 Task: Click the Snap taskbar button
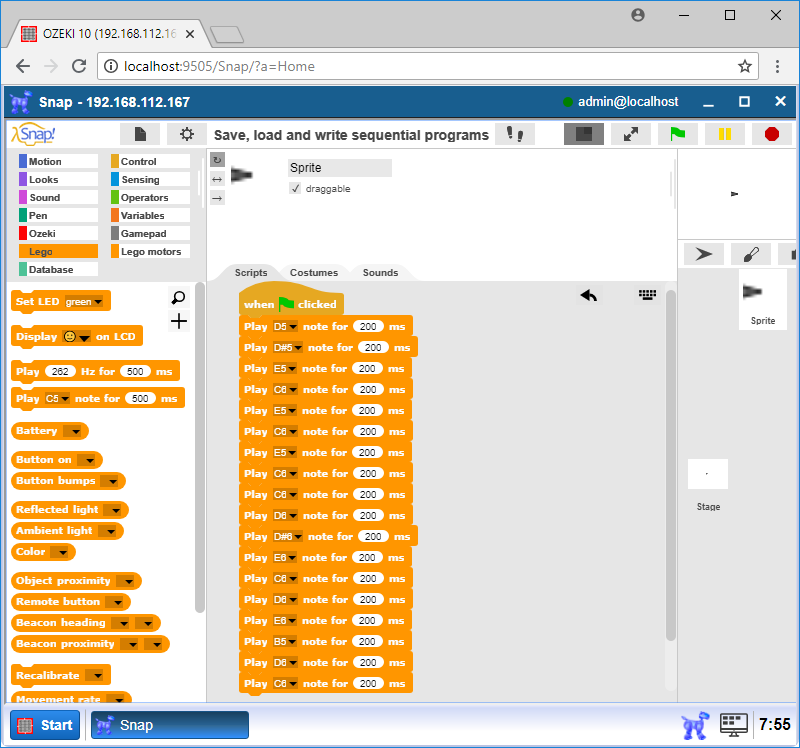(x=170, y=725)
